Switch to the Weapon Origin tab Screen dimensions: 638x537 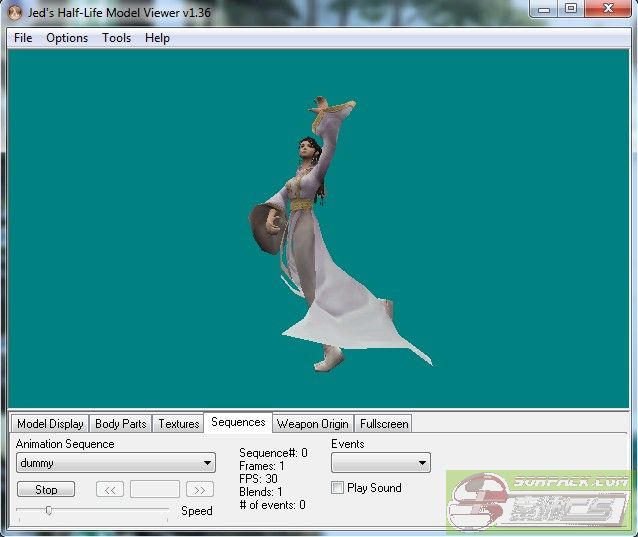click(312, 424)
